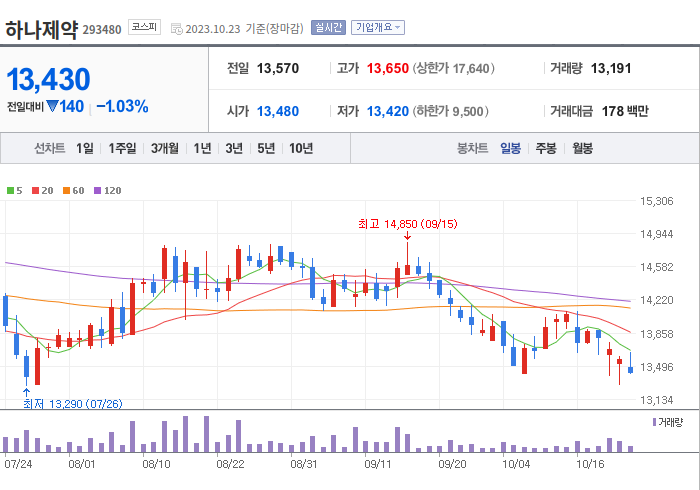Click the last blue candlestick on the chart
The height and width of the screenshot is (490, 700).
click(630, 370)
